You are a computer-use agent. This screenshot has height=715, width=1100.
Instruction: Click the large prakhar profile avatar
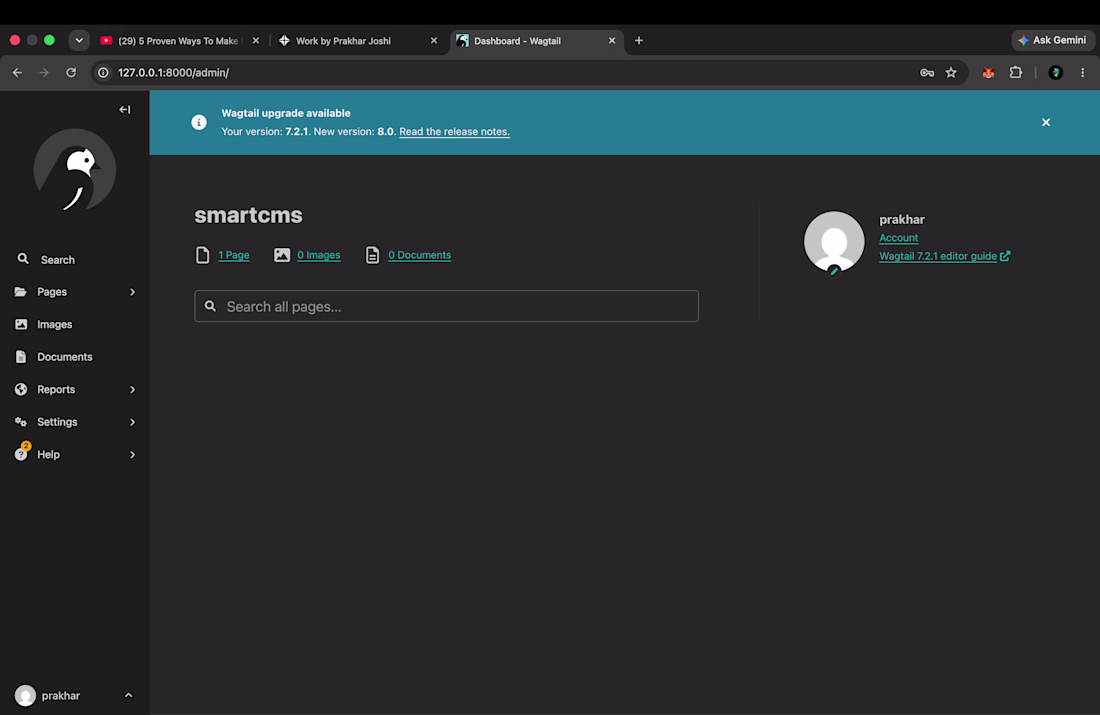point(834,241)
